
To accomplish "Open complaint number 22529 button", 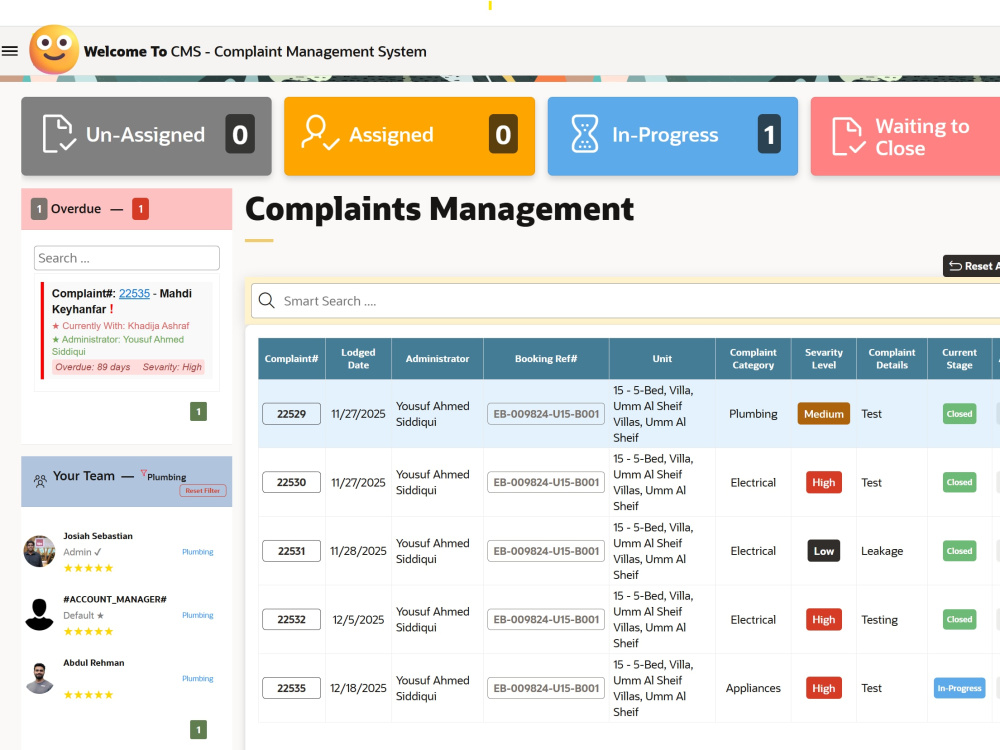I will click(x=291, y=414).
